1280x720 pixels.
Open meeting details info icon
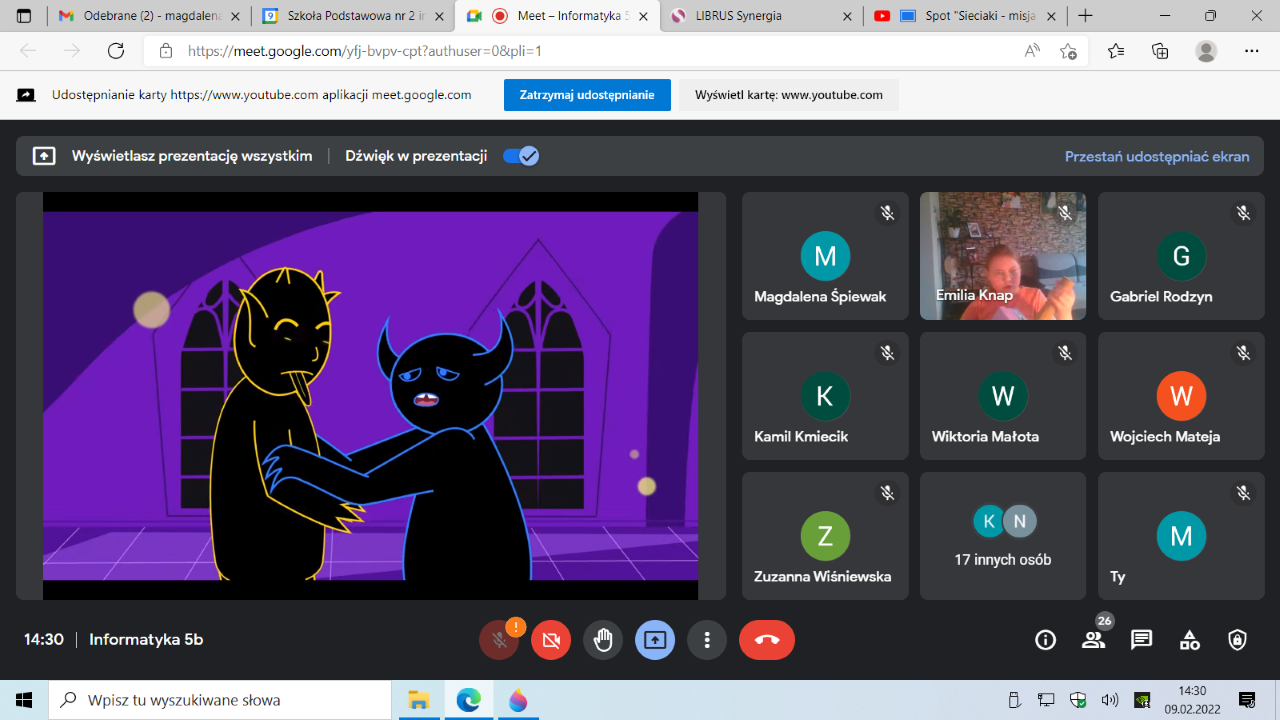[1045, 640]
